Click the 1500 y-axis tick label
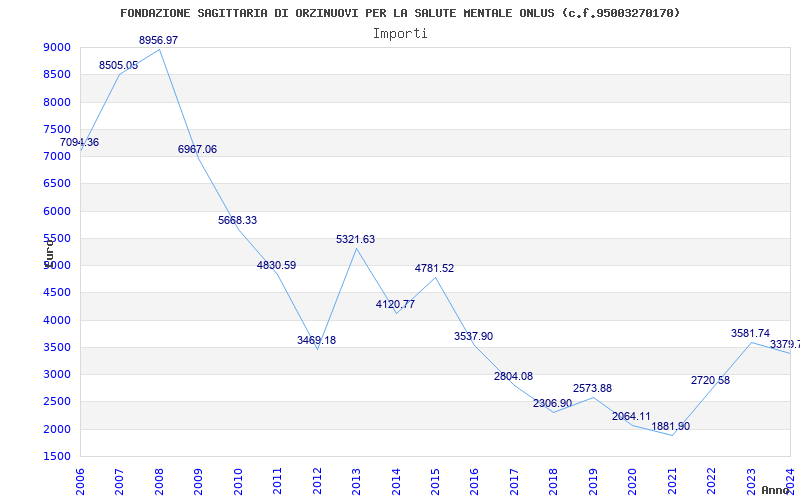800x500 pixels. click(56, 456)
